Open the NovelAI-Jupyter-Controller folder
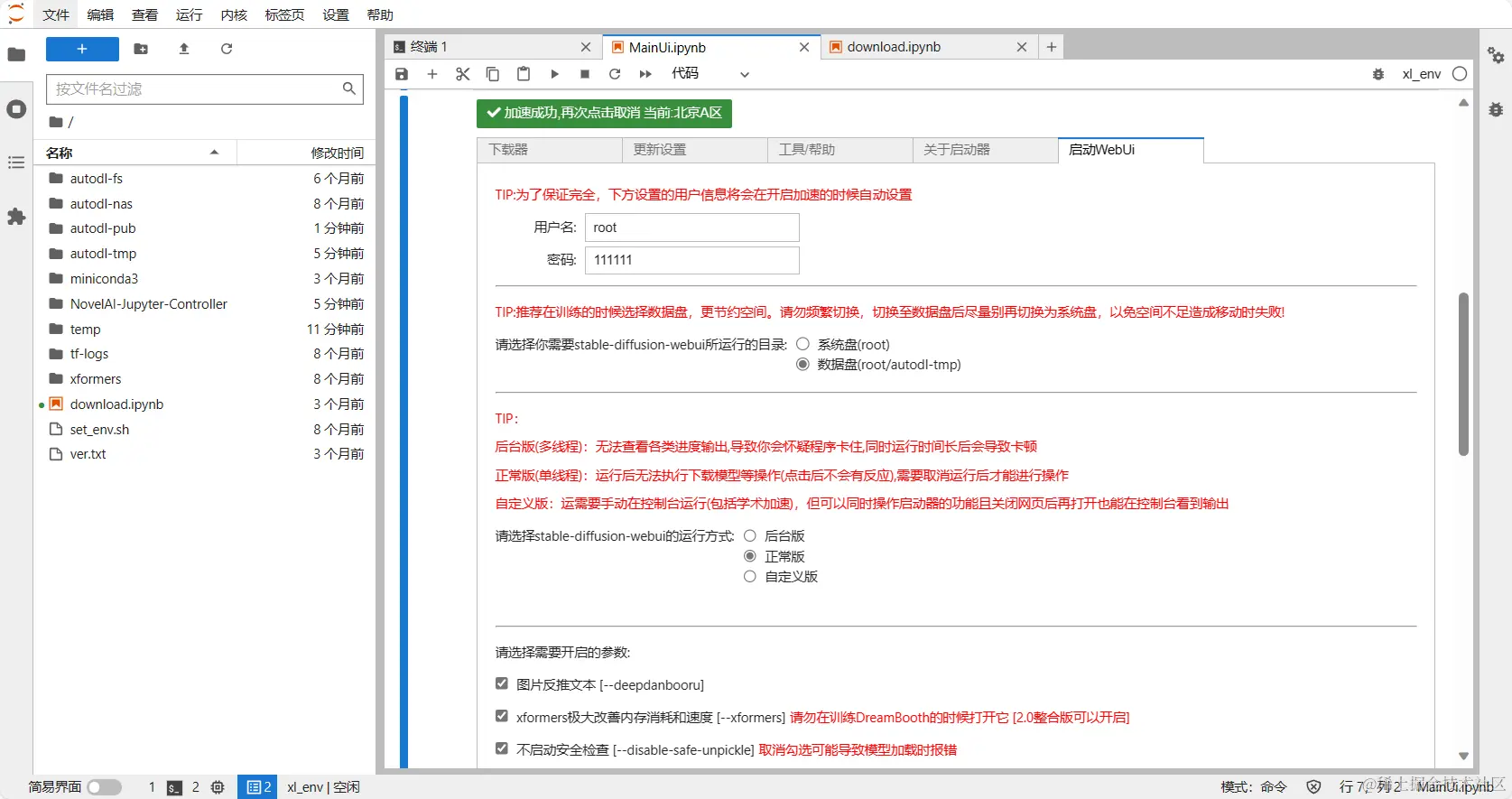This screenshot has width=1512, height=799. tap(206, 304)
